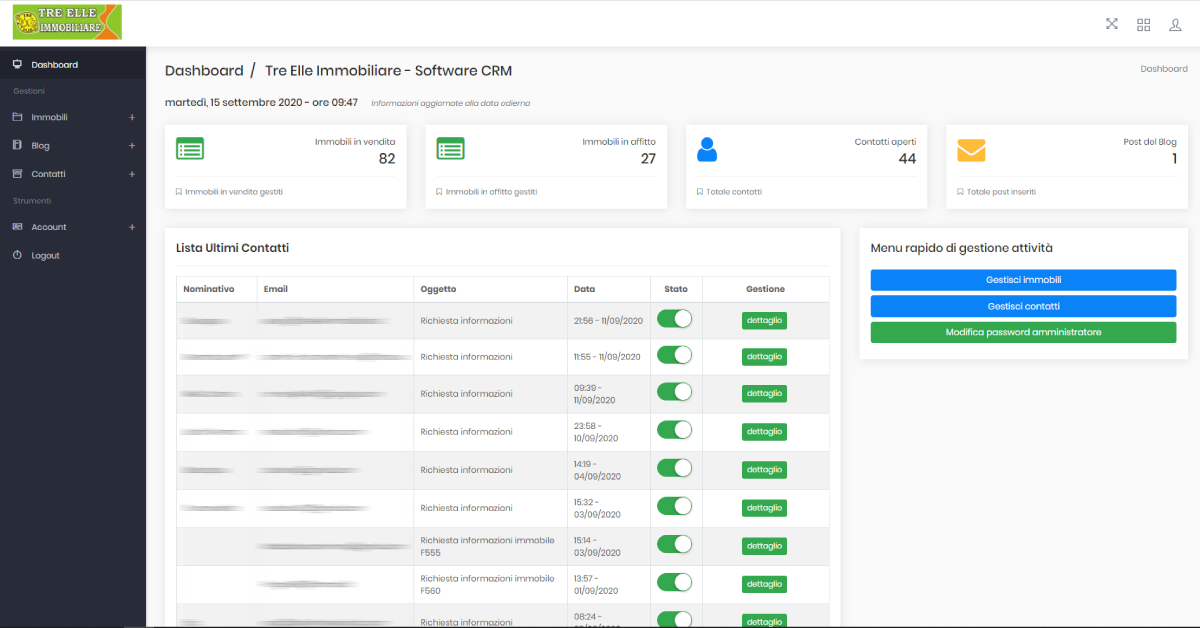Viewport: 1200px width, 628px height.
Task: Toggle Stato switch for contact dated 08:24
Action: pyautogui.click(x=675, y=619)
